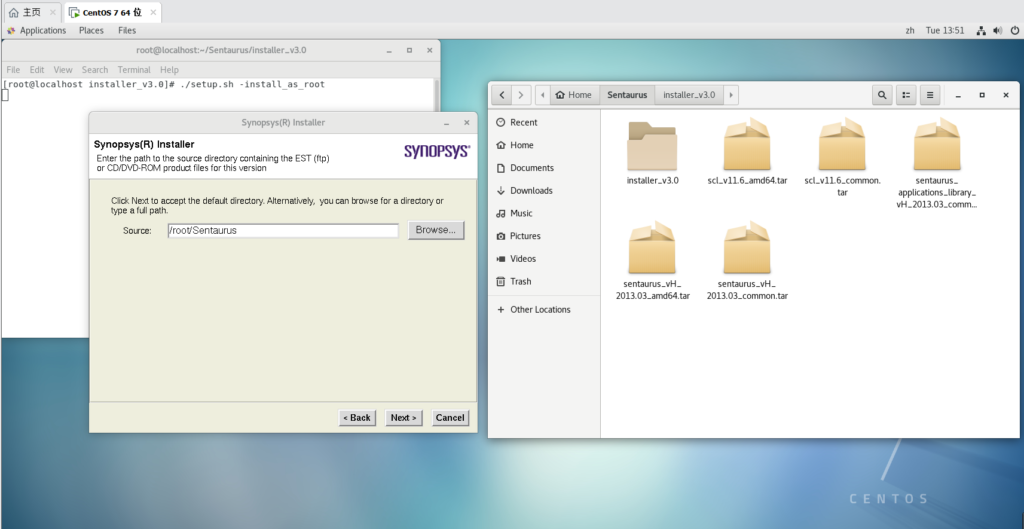Viewport: 1024px width, 529px height.
Task: Click the terminal vertical scrollbar
Action: point(437,95)
